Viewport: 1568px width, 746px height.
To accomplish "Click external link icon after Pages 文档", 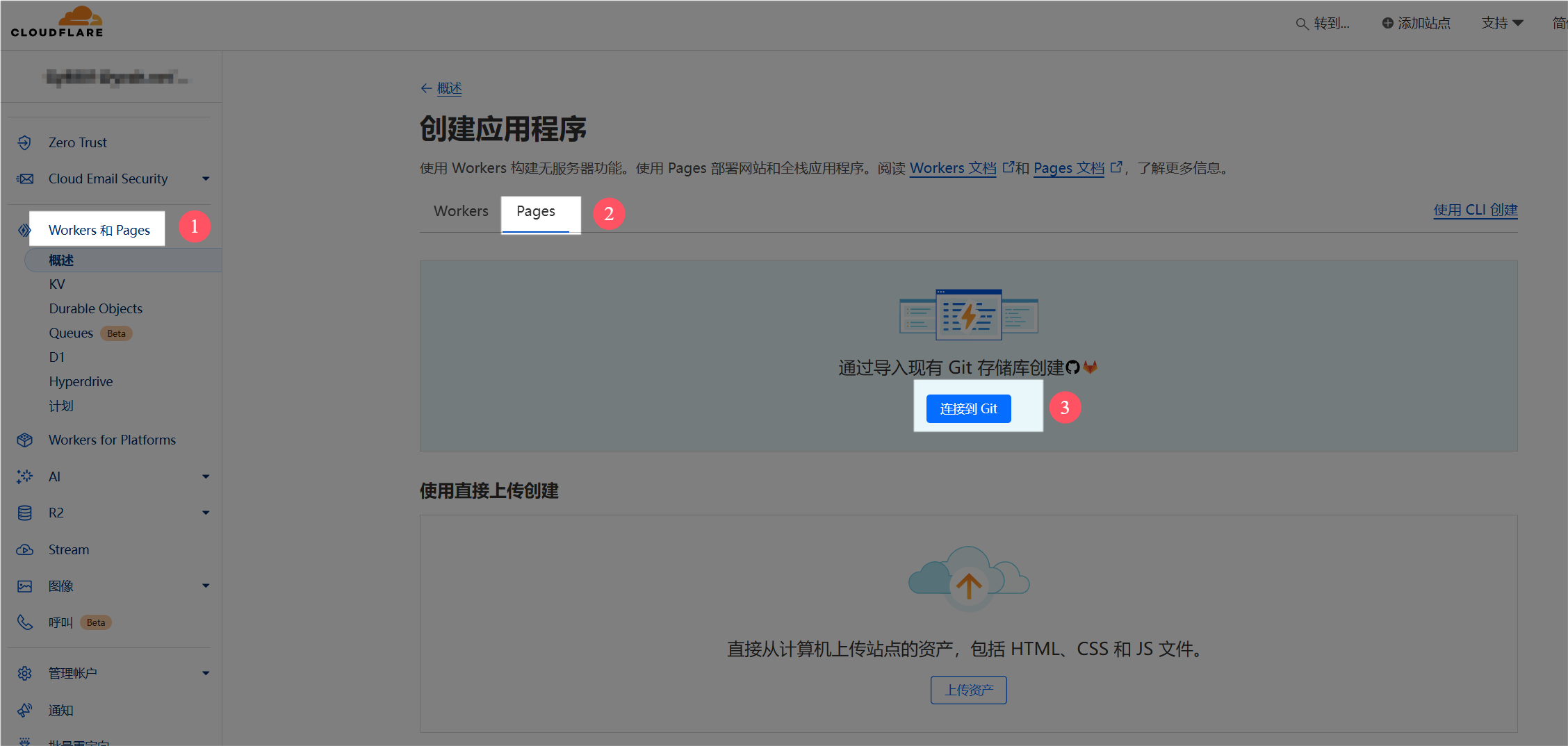I will (x=1116, y=167).
